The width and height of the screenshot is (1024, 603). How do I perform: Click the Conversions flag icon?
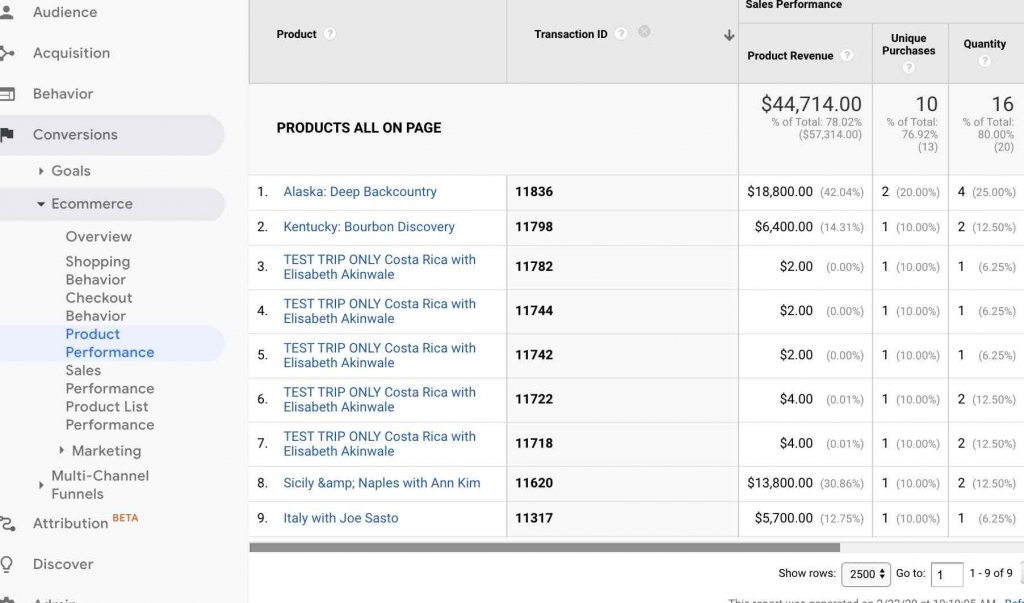(7, 135)
